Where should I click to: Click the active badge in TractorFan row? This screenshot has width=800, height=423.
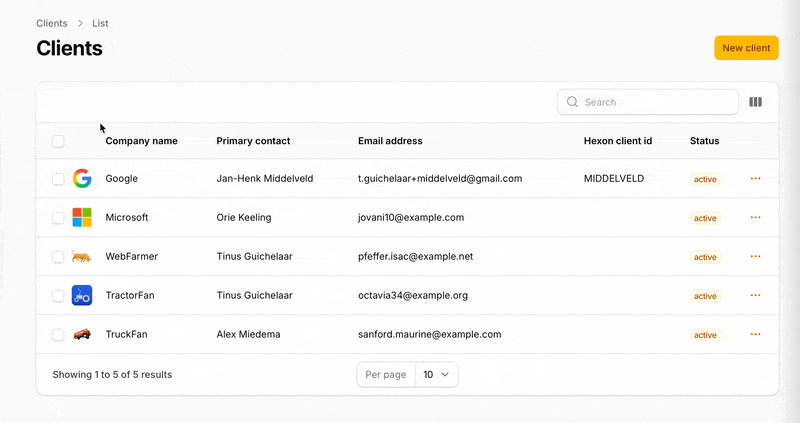[705, 296]
